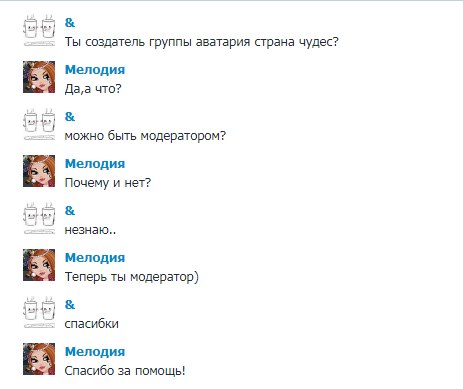Click mugs avatar beside 'незнаю..'
This screenshot has height=389, width=463.
coord(39,218)
